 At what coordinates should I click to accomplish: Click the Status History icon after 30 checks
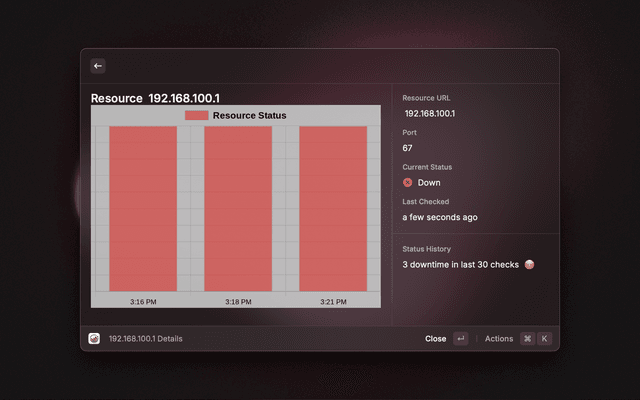tap(530, 264)
